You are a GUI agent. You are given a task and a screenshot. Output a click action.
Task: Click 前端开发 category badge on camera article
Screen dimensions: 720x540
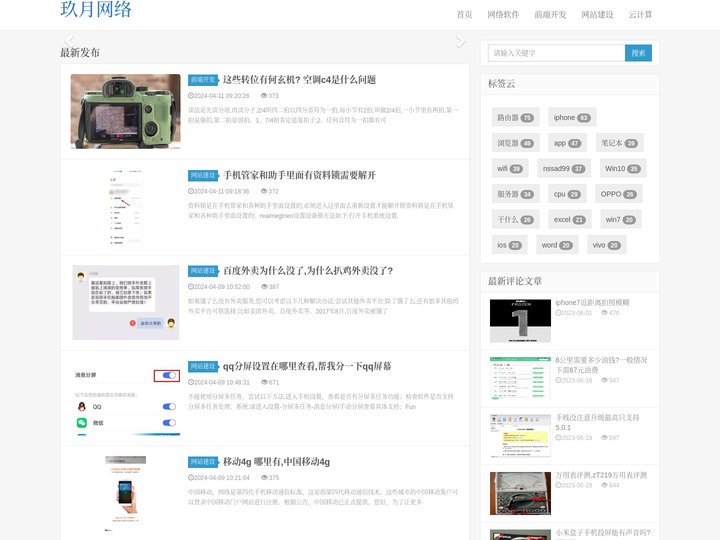pyautogui.click(x=202, y=80)
